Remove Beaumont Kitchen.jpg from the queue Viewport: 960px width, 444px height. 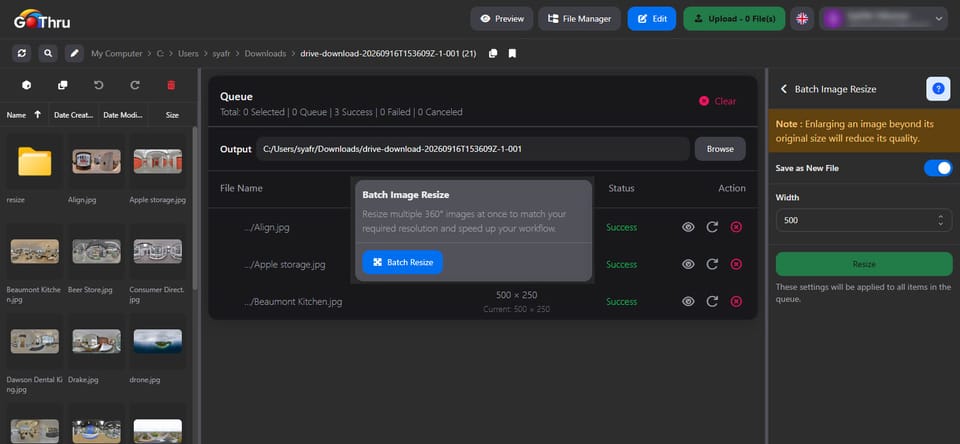[x=737, y=301]
